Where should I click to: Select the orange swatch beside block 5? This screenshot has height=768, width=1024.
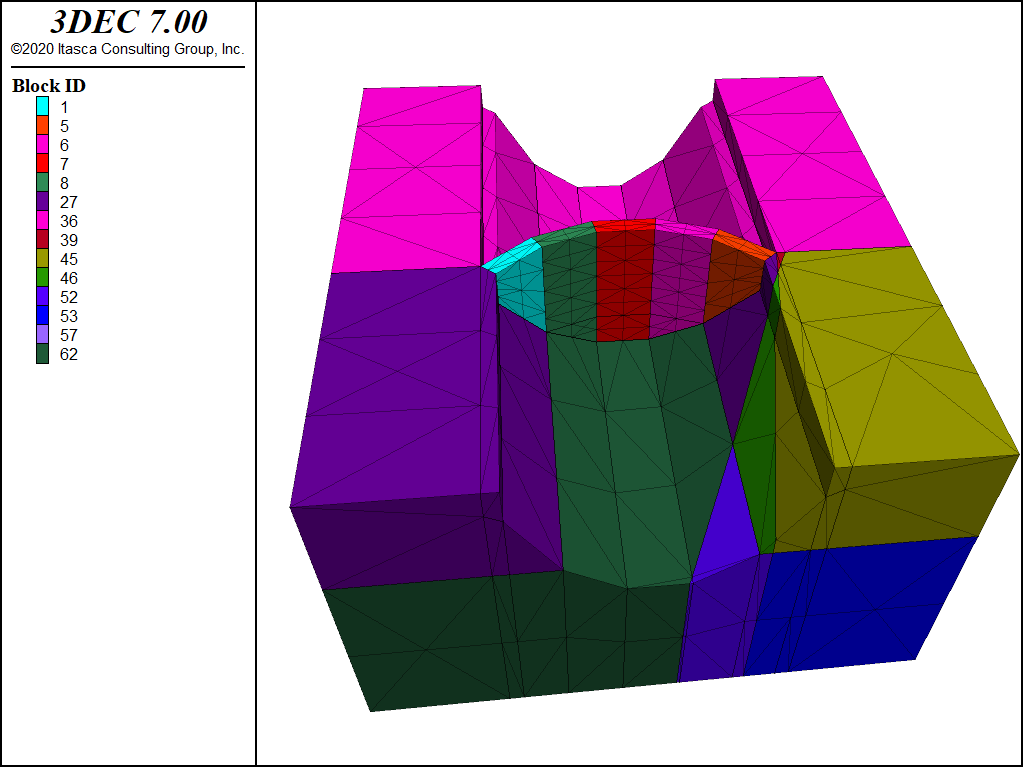pos(42,125)
